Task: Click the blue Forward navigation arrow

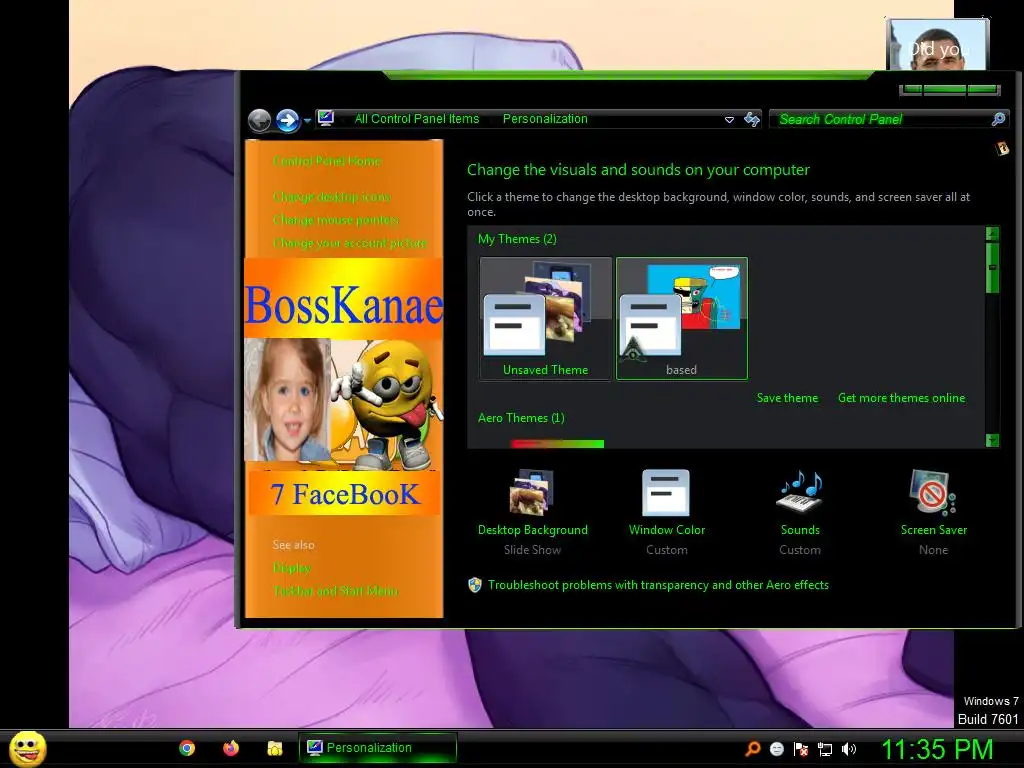Action: click(287, 120)
